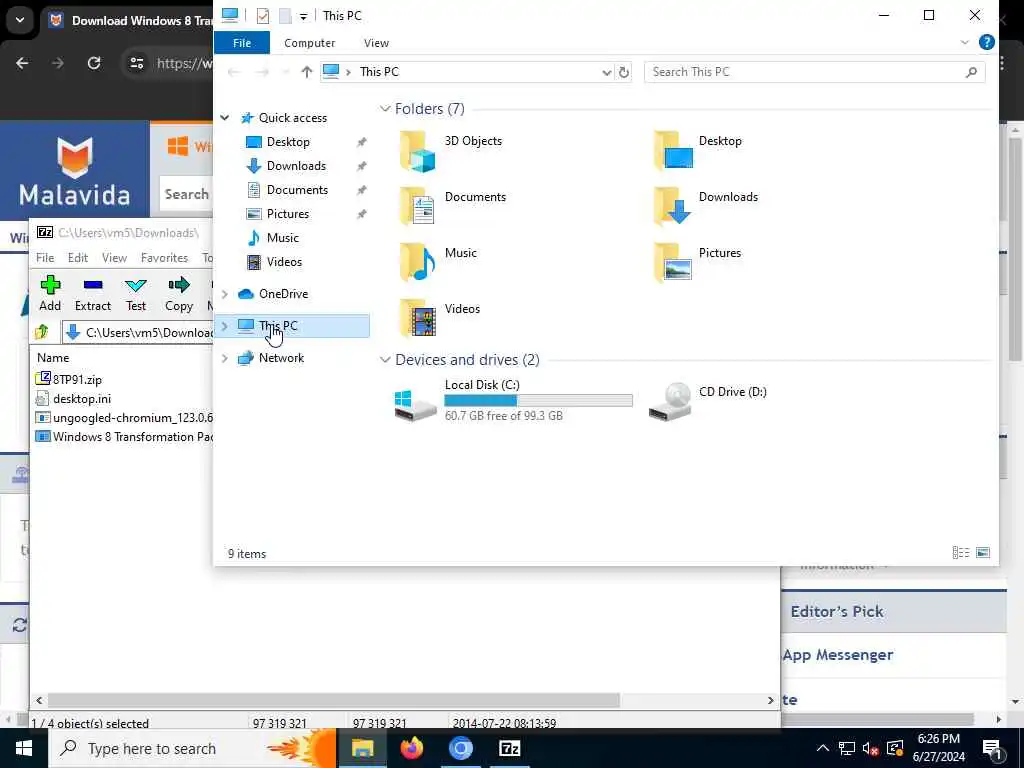
Task: Open the Pictures folder in Folders group
Action: pyautogui.click(x=697, y=261)
